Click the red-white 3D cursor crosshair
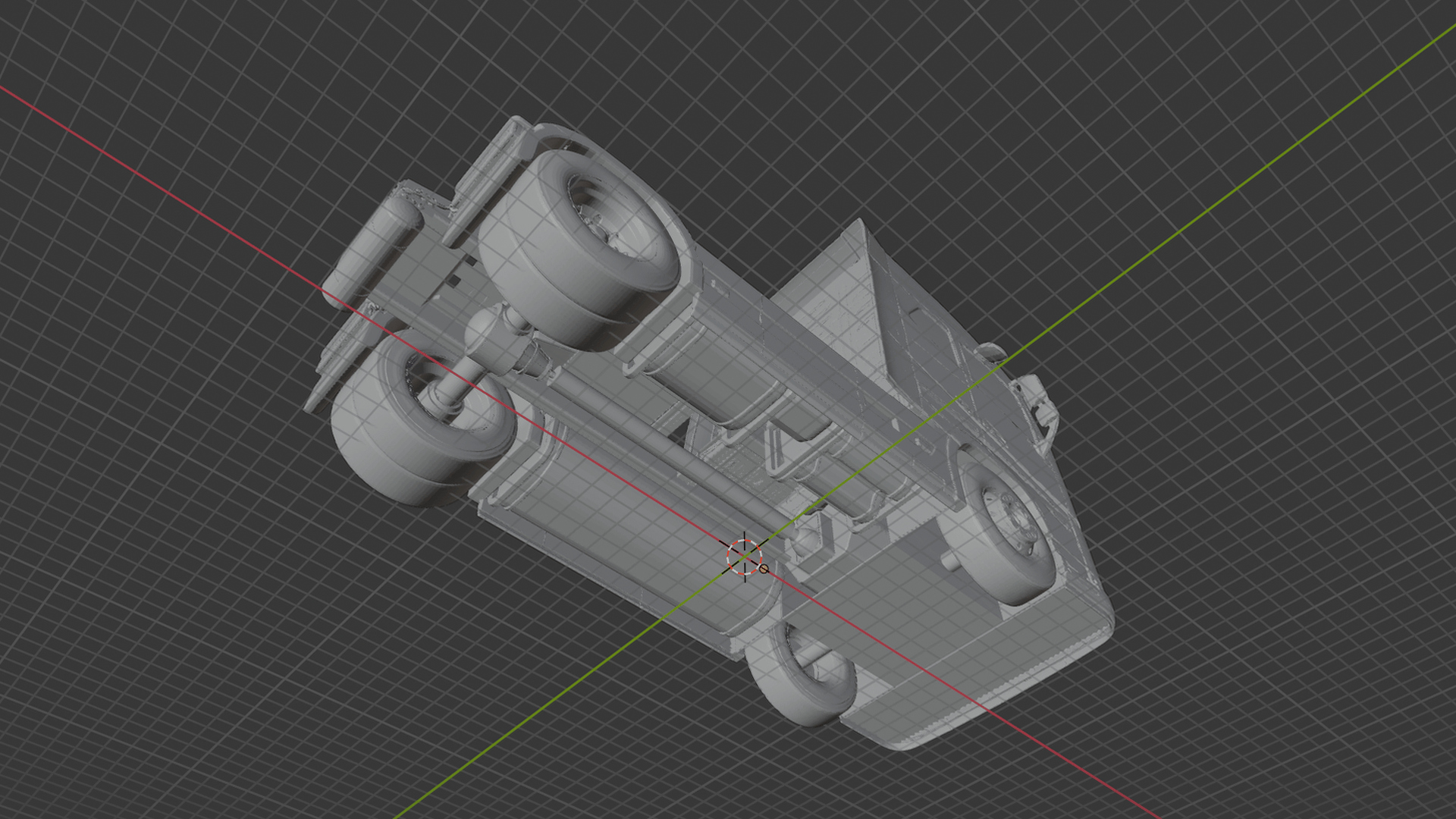This screenshot has height=819, width=1456. [745, 557]
